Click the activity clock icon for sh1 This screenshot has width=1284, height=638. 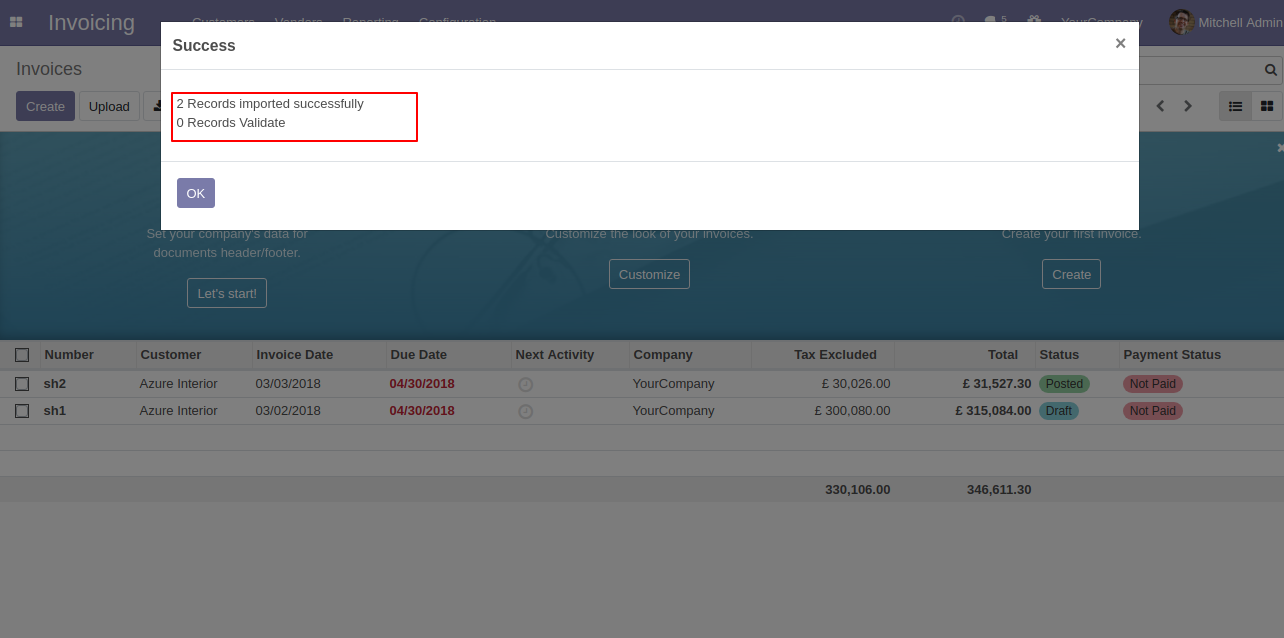525,411
